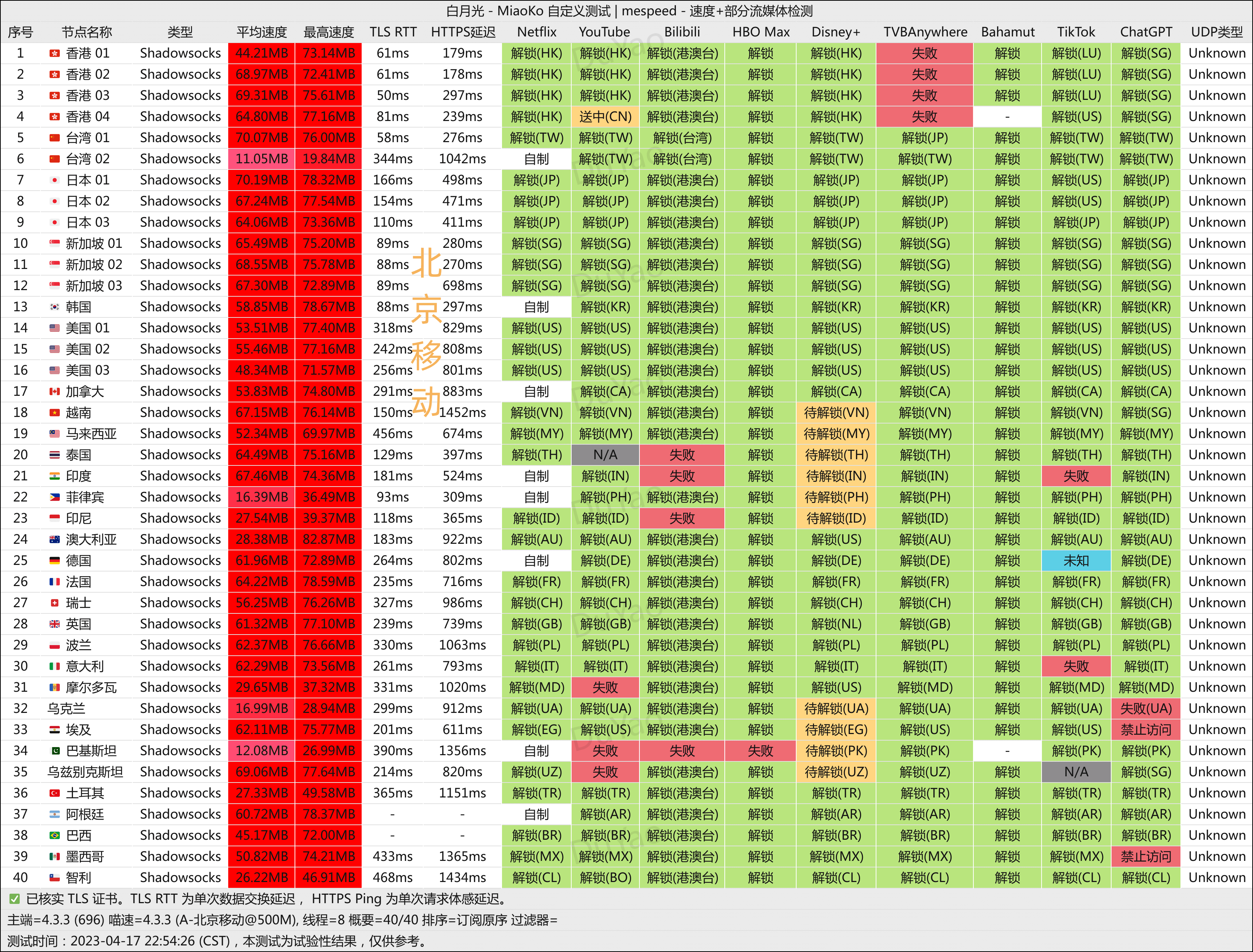Click the Italy flag beside 意大利
Image resolution: width=1253 pixels, height=952 pixels.
point(54,666)
